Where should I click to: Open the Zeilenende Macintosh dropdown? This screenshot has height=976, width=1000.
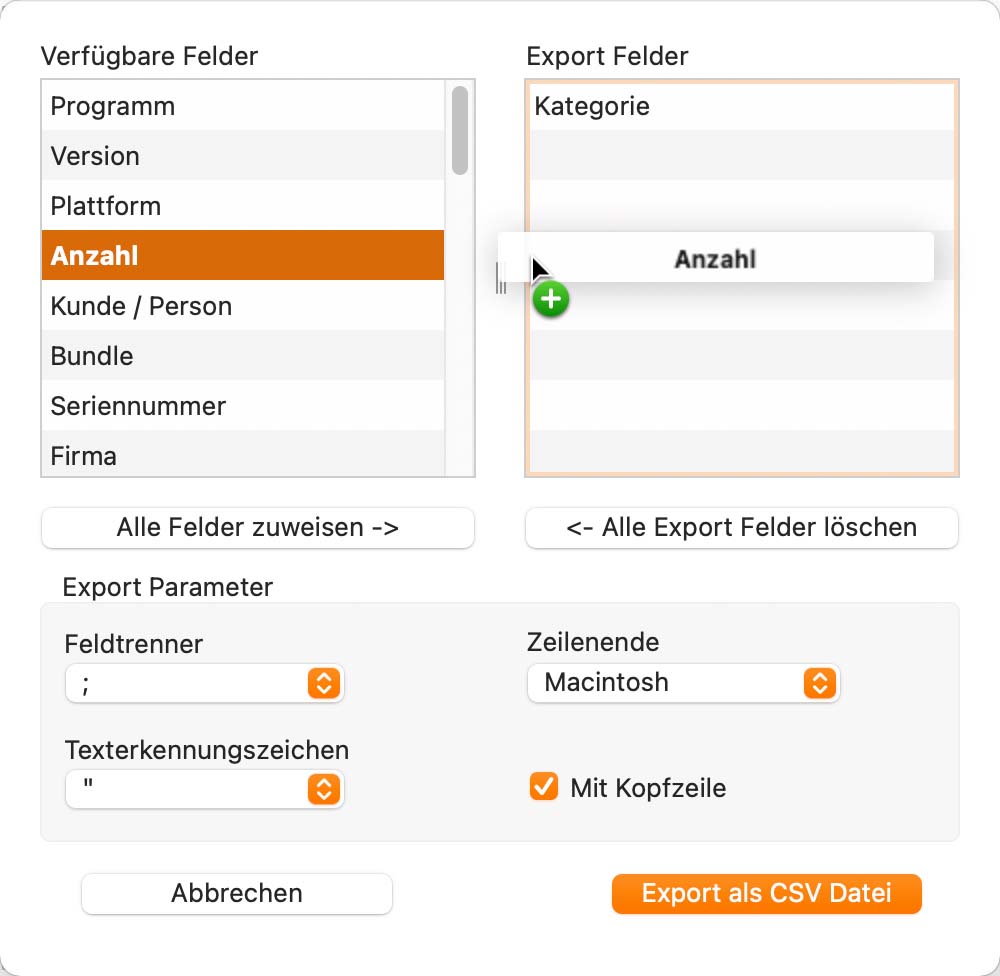pos(683,683)
